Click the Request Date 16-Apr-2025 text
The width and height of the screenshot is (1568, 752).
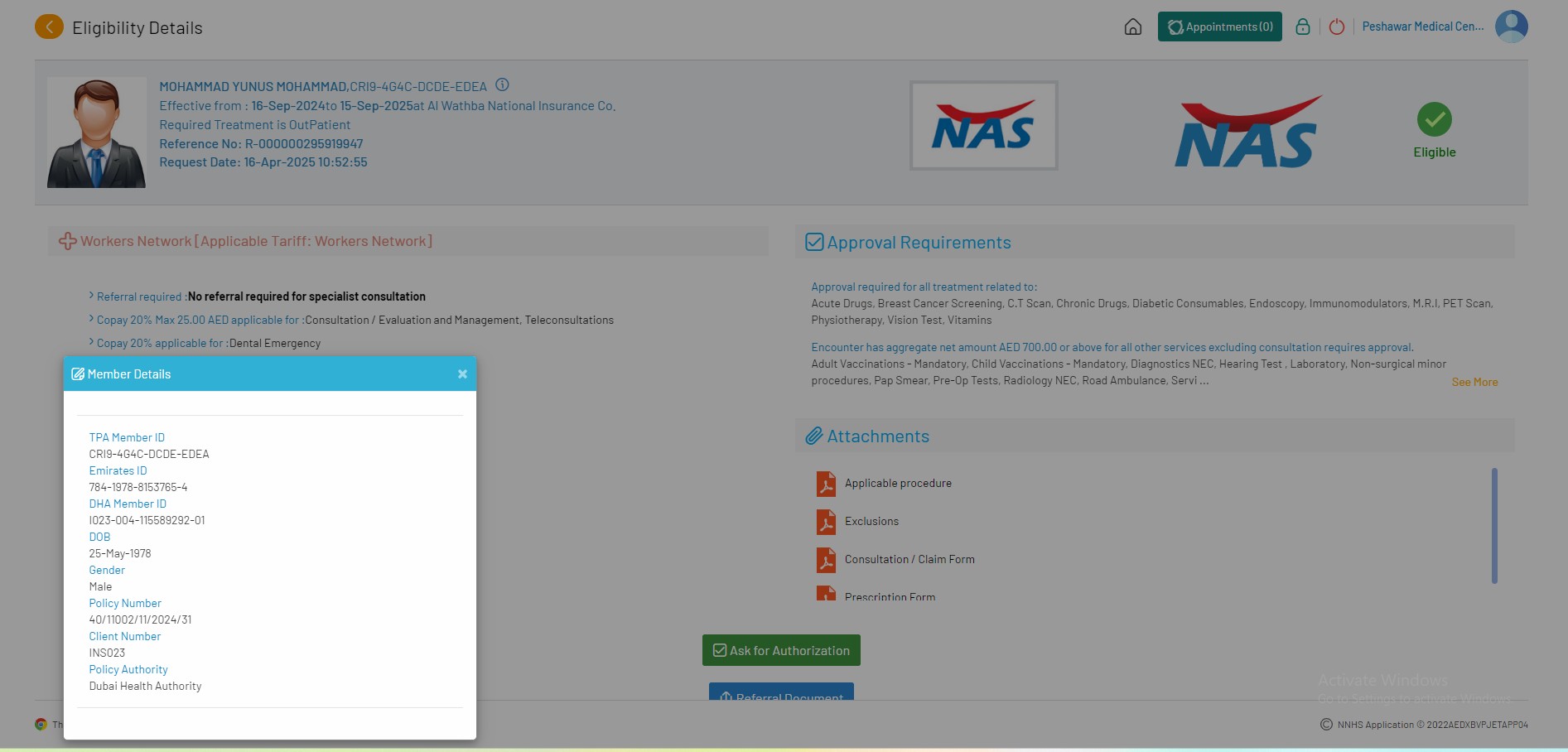coord(263,162)
